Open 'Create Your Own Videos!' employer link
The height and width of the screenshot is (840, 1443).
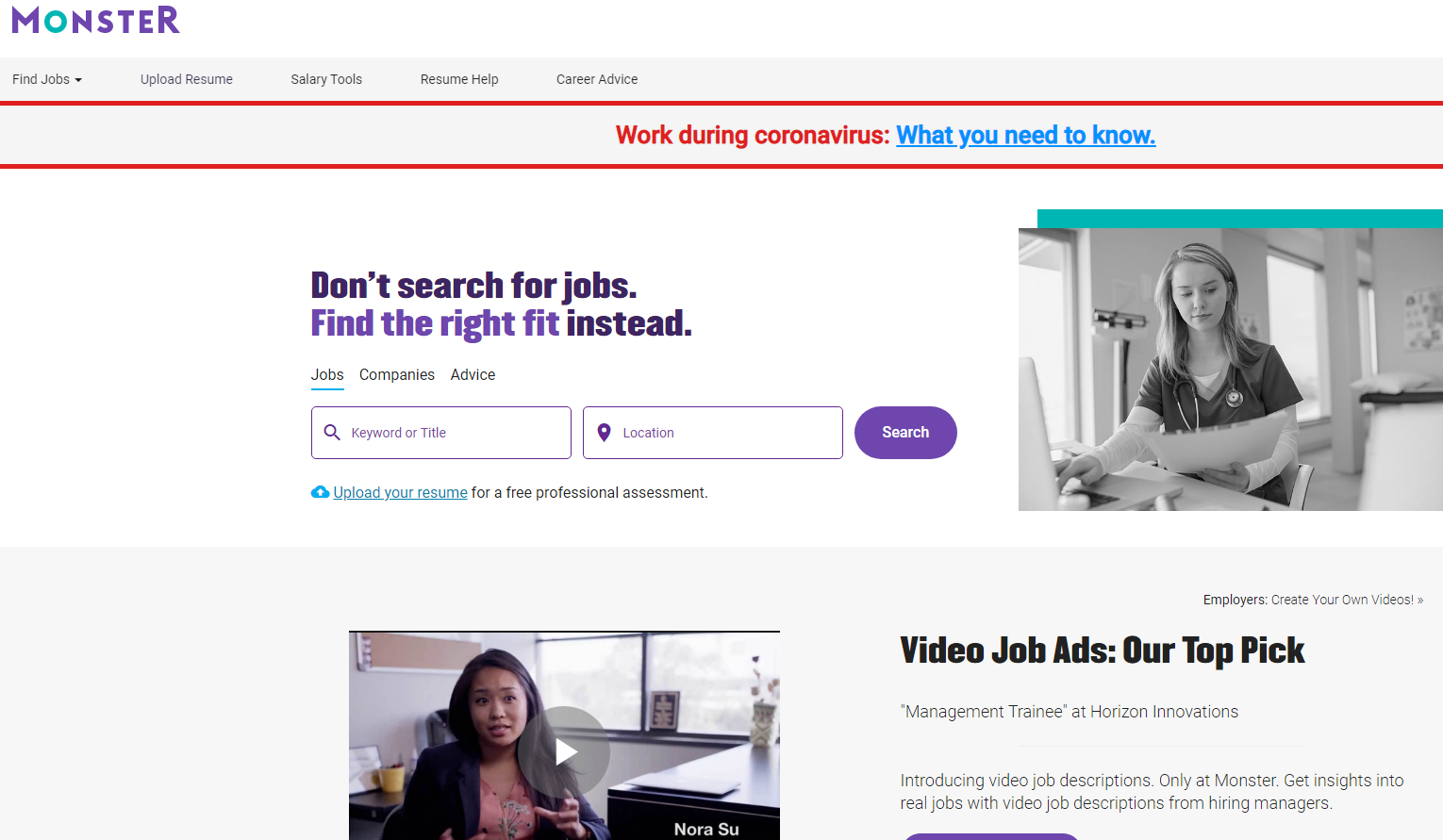pos(1347,600)
